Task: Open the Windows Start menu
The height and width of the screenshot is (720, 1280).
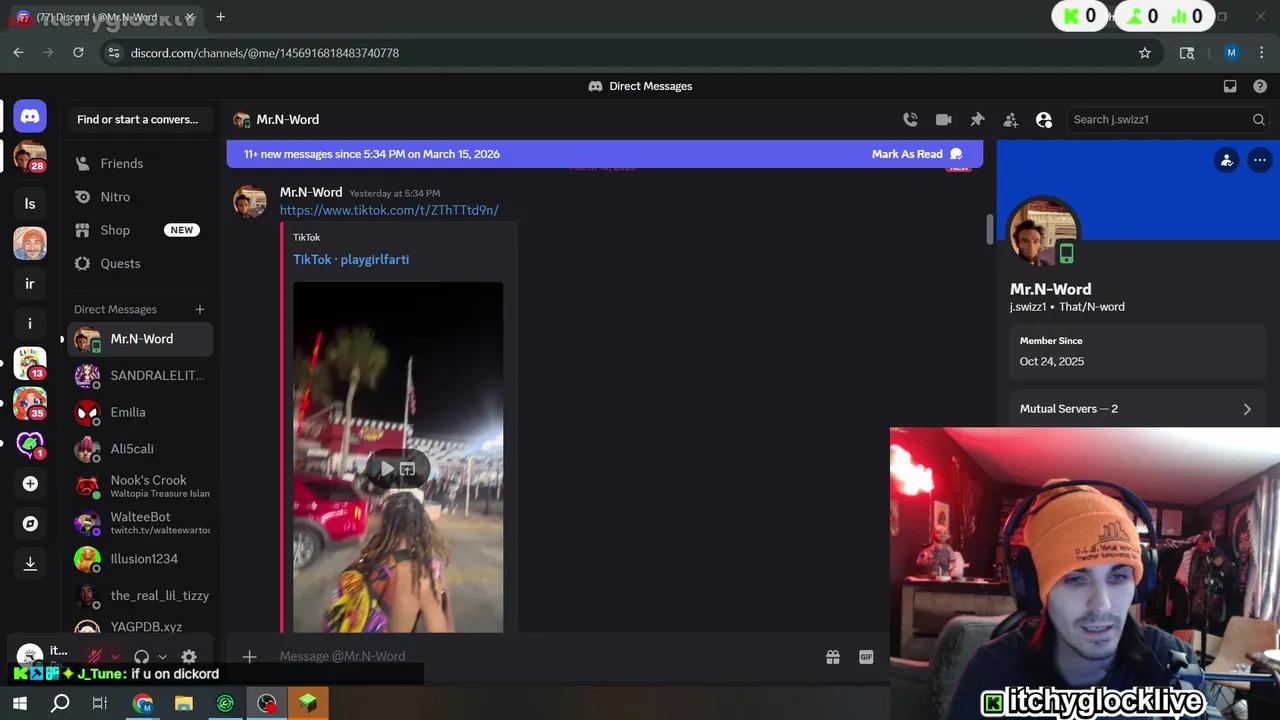Action: pos(19,704)
